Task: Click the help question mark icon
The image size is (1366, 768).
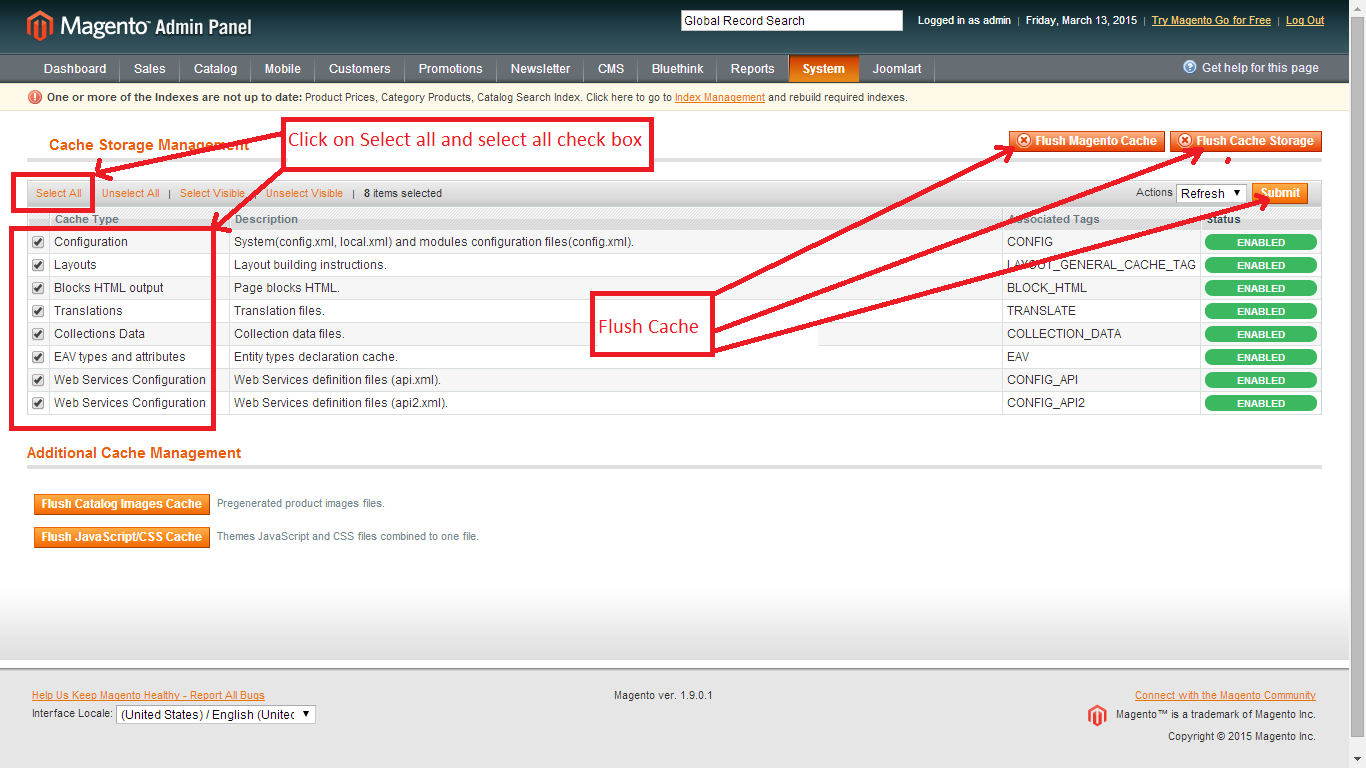Action: [1190, 67]
